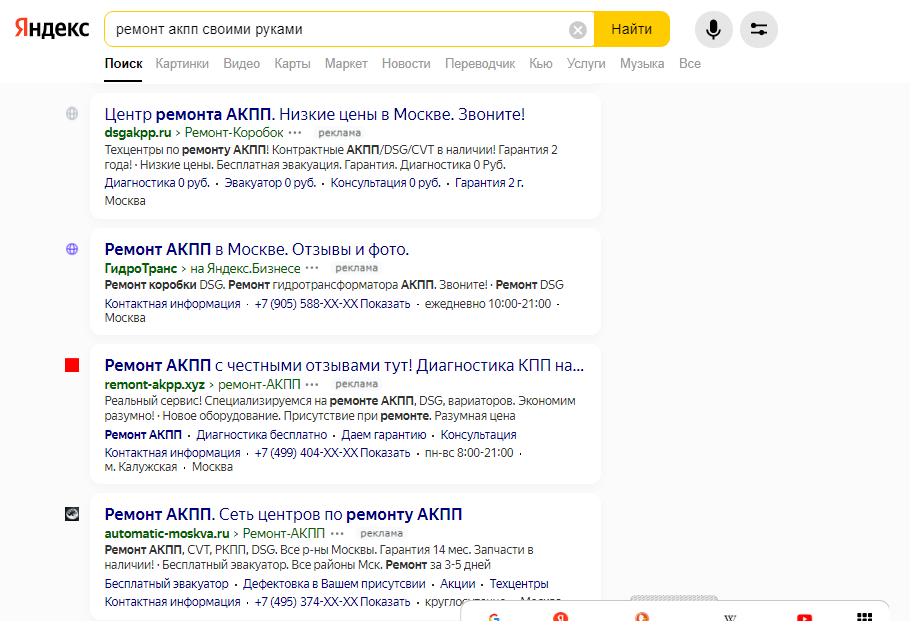Screen dimensions: 910x621
Task: Click 'ежедневно 10:00-21:00' hours text
Action: coord(488,304)
